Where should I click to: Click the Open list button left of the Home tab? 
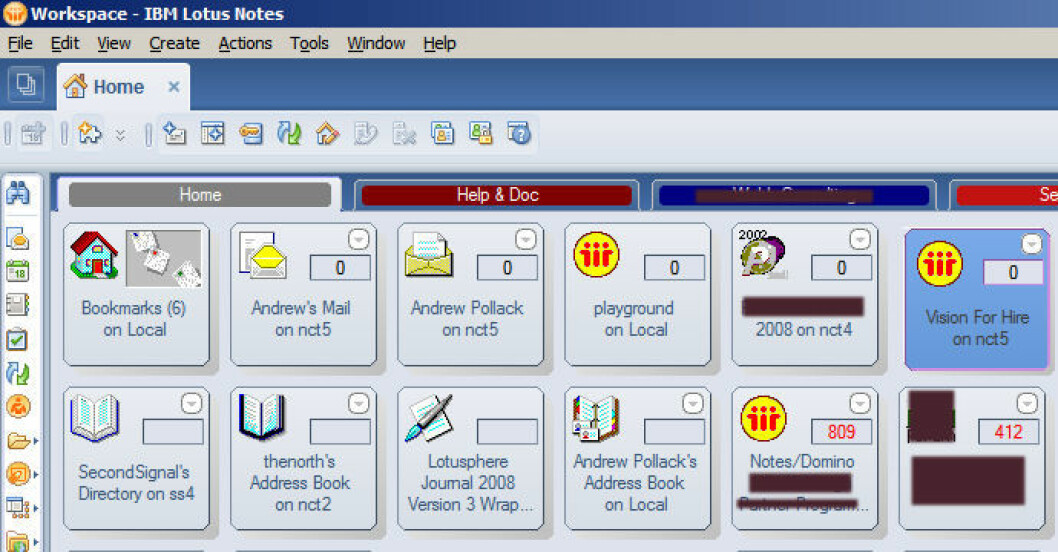[26, 85]
